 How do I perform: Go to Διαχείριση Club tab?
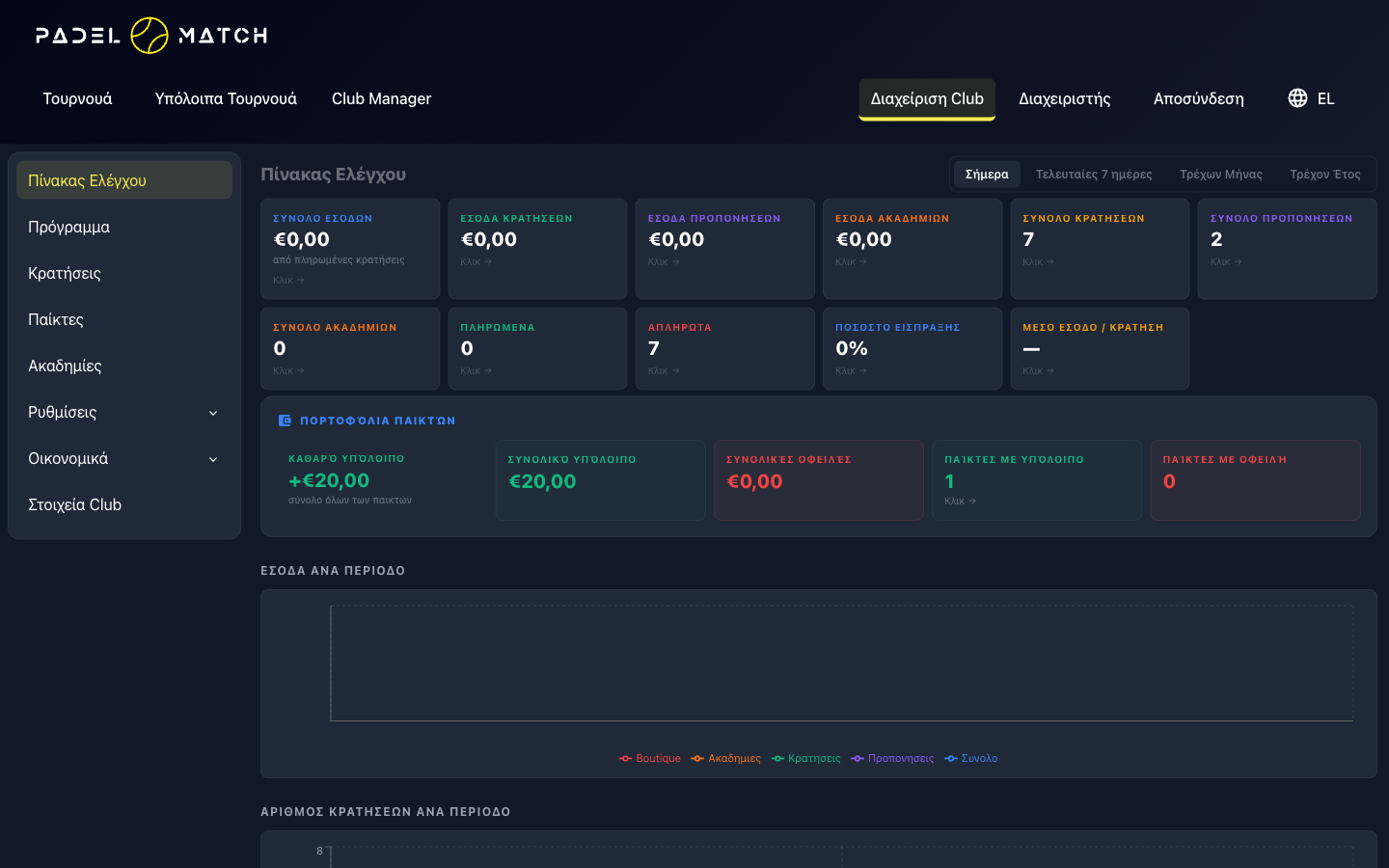pyautogui.click(x=927, y=98)
